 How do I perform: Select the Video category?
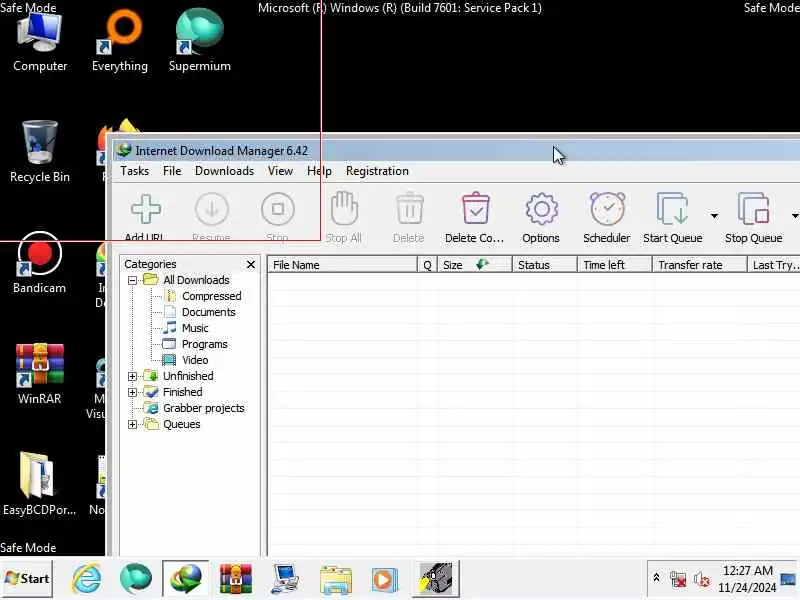tap(195, 360)
